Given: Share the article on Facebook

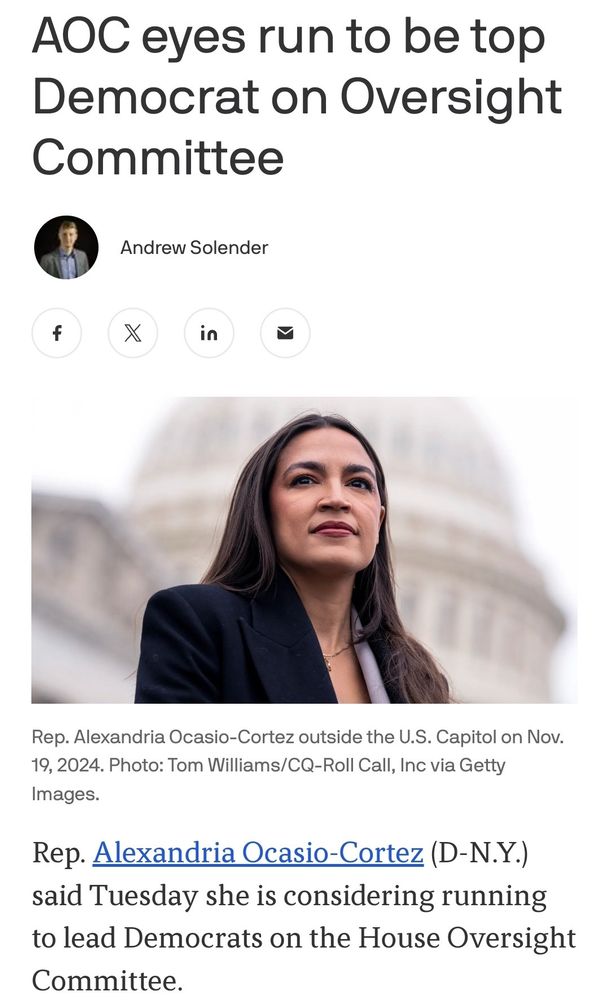Looking at the screenshot, I should (x=57, y=332).
